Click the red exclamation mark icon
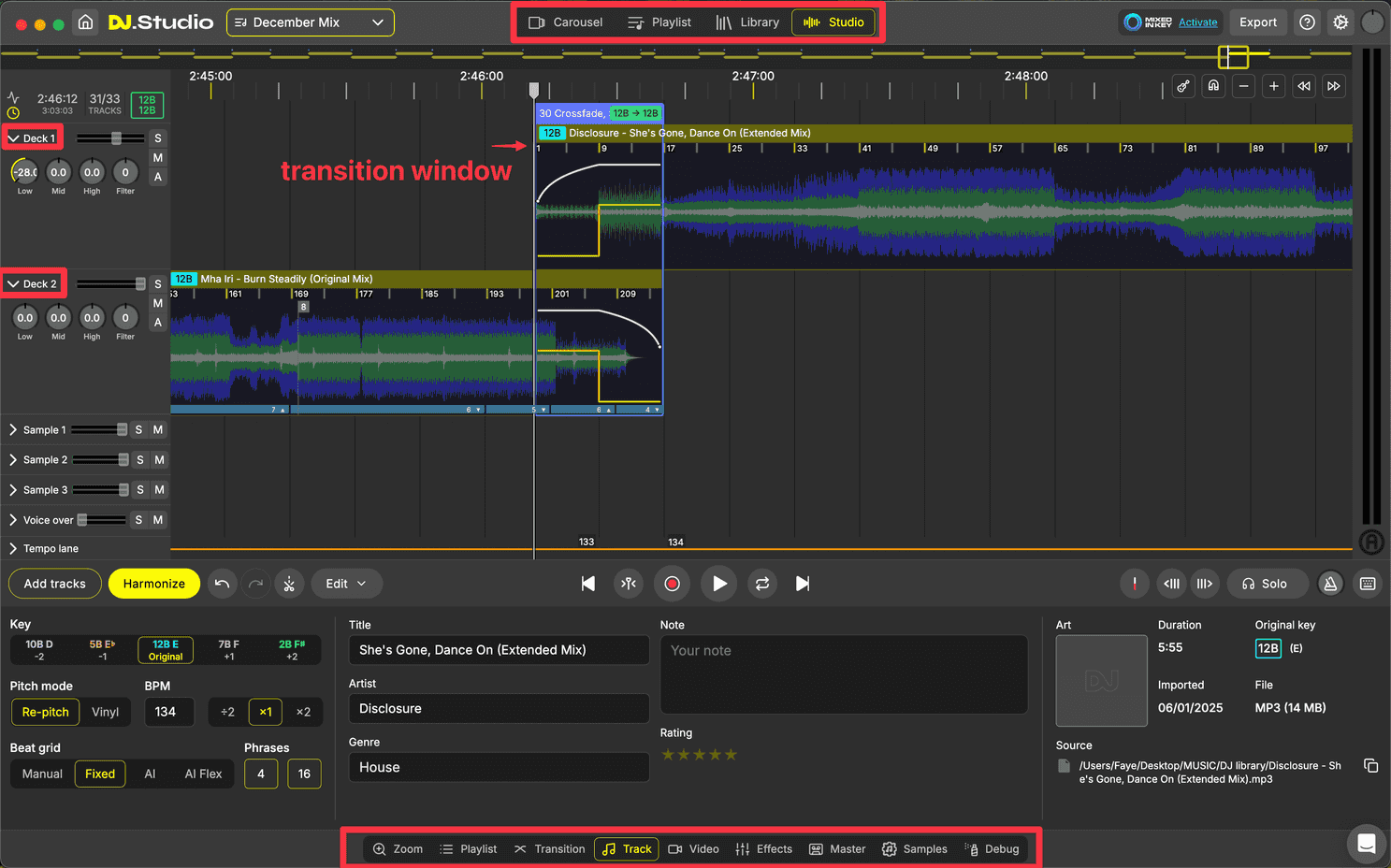 1135,584
